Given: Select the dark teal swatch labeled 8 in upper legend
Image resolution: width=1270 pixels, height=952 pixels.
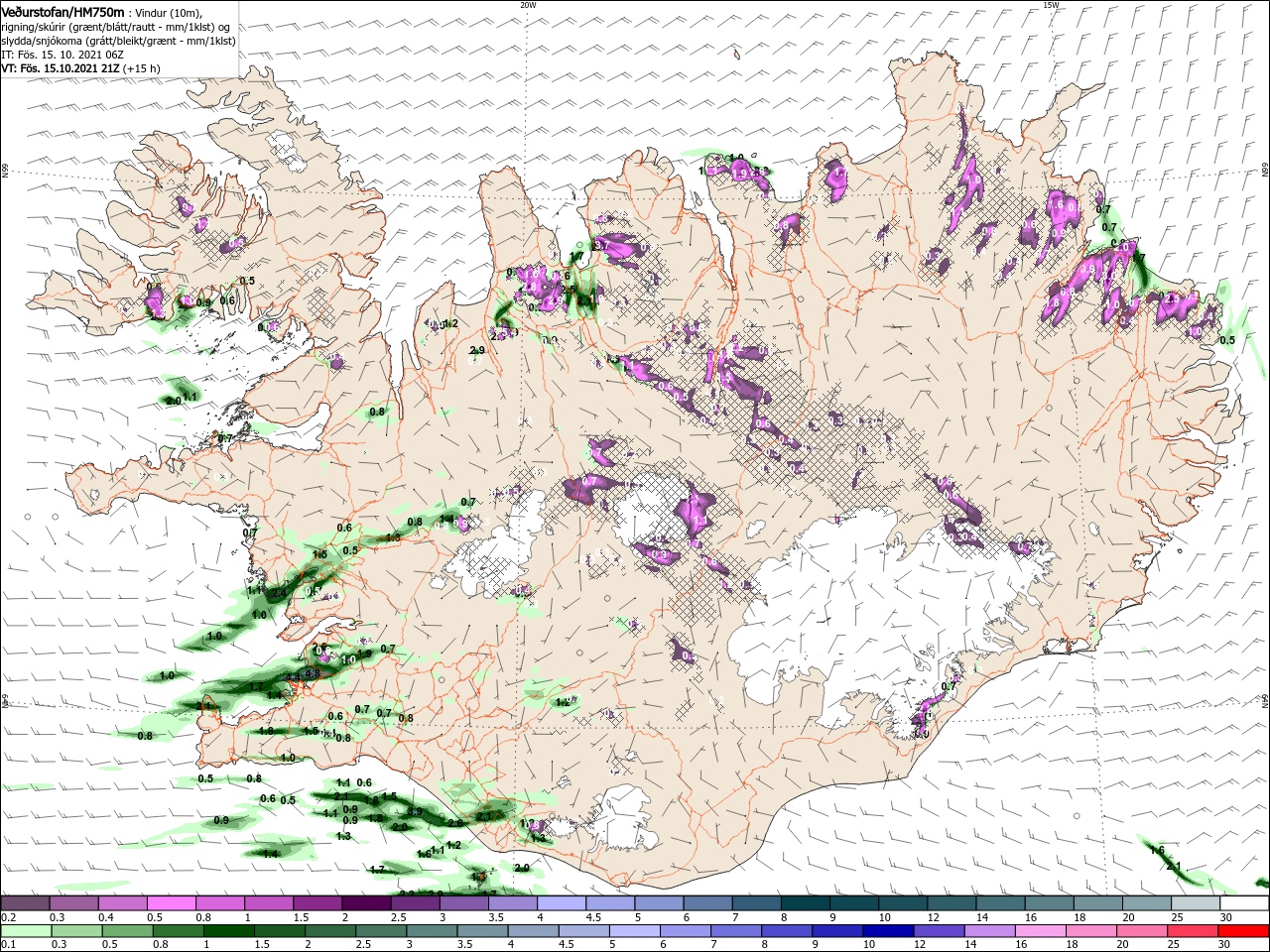Looking at the screenshot, I should [x=806, y=903].
